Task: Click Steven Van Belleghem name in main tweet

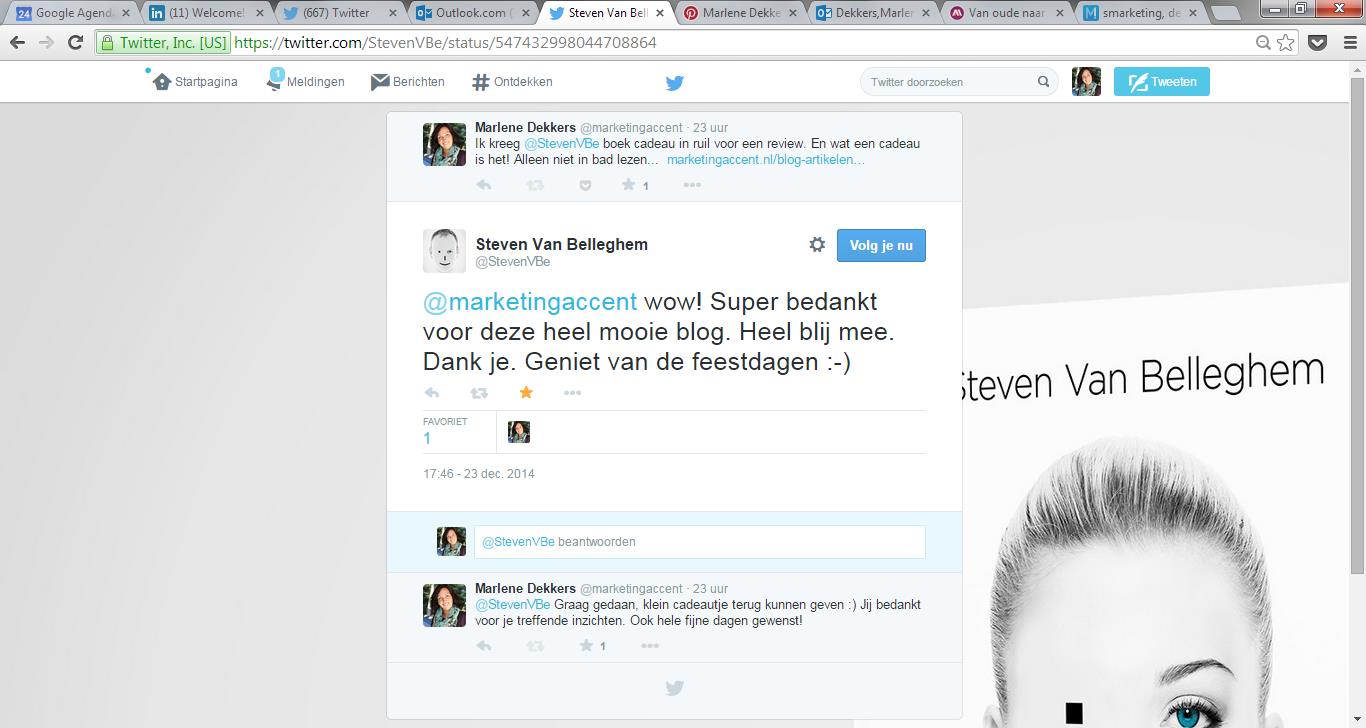Action: point(562,244)
